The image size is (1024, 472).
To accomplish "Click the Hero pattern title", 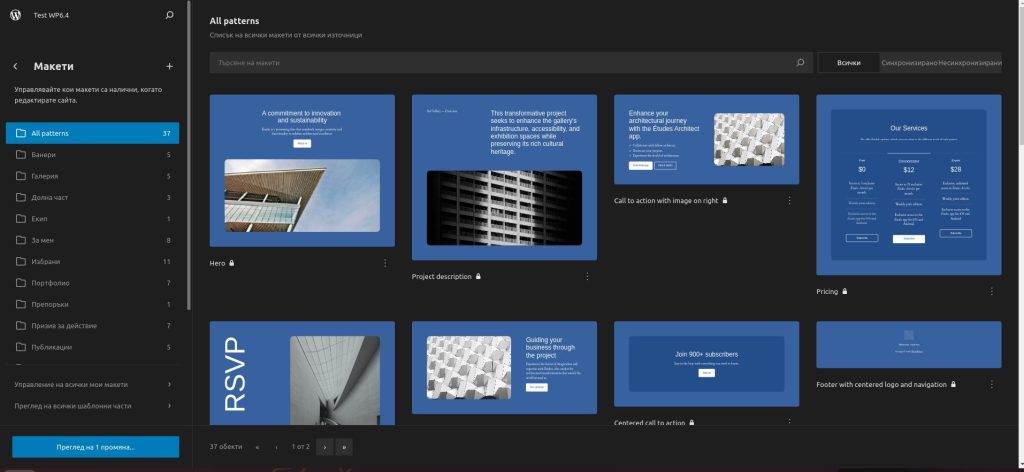I will click(217, 263).
